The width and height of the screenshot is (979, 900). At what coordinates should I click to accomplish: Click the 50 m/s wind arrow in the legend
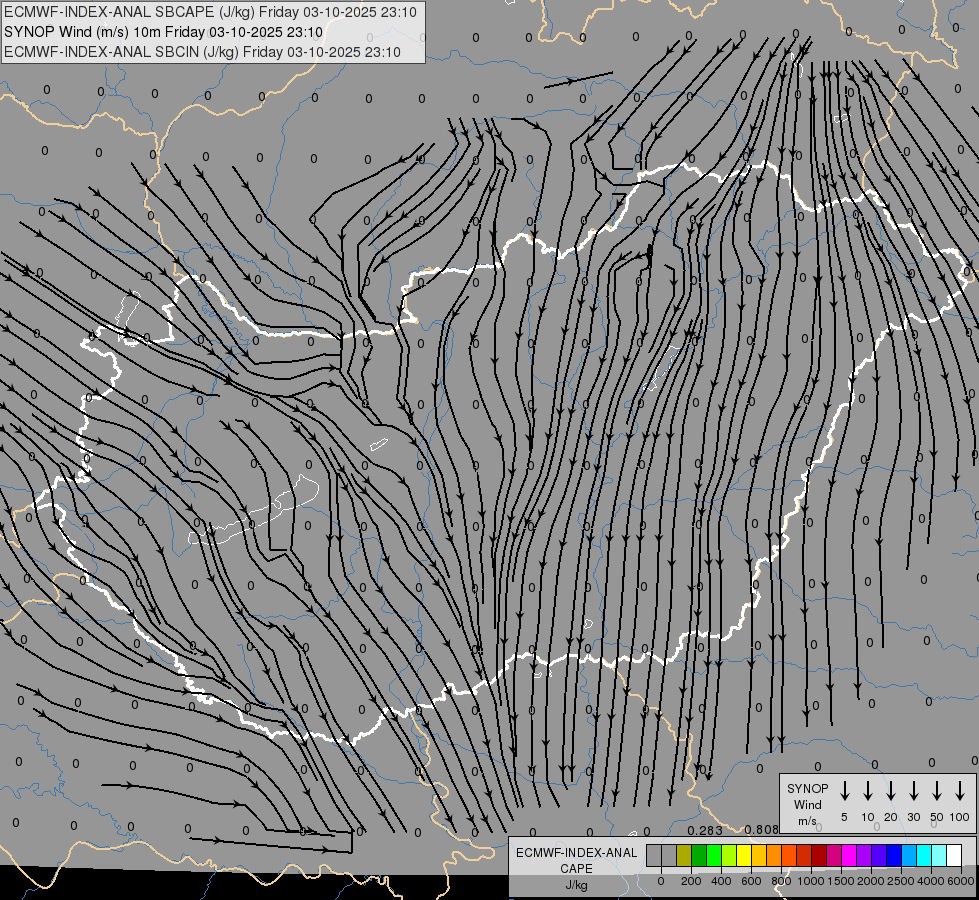(937, 790)
